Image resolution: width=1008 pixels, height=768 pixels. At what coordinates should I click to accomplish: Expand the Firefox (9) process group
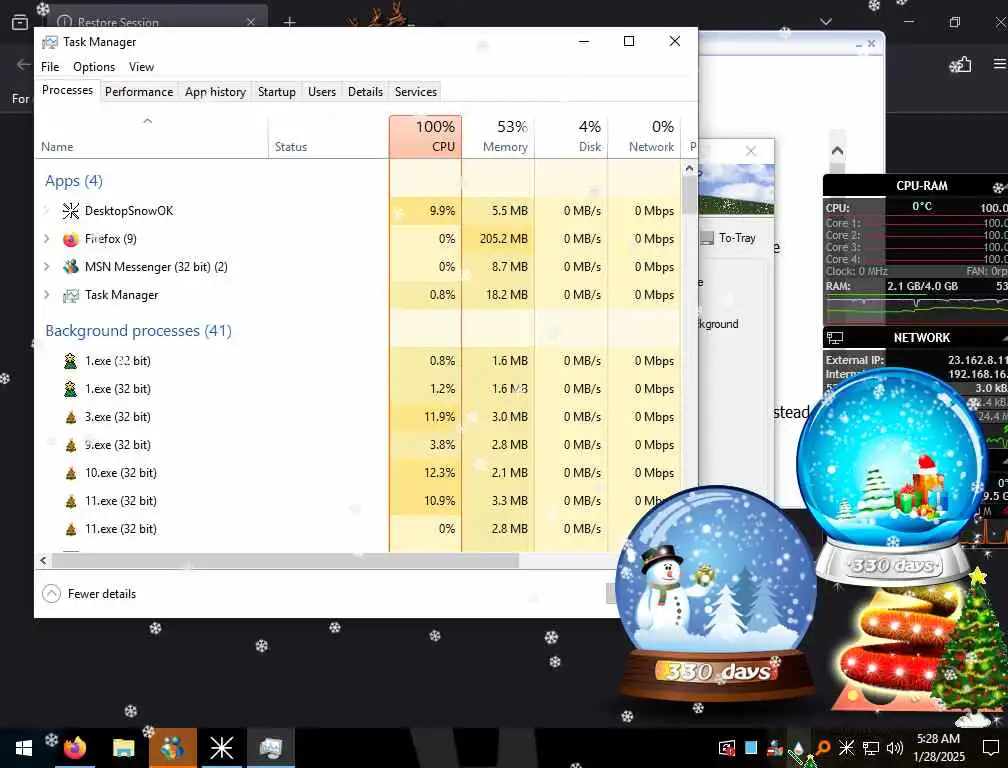click(x=46, y=238)
